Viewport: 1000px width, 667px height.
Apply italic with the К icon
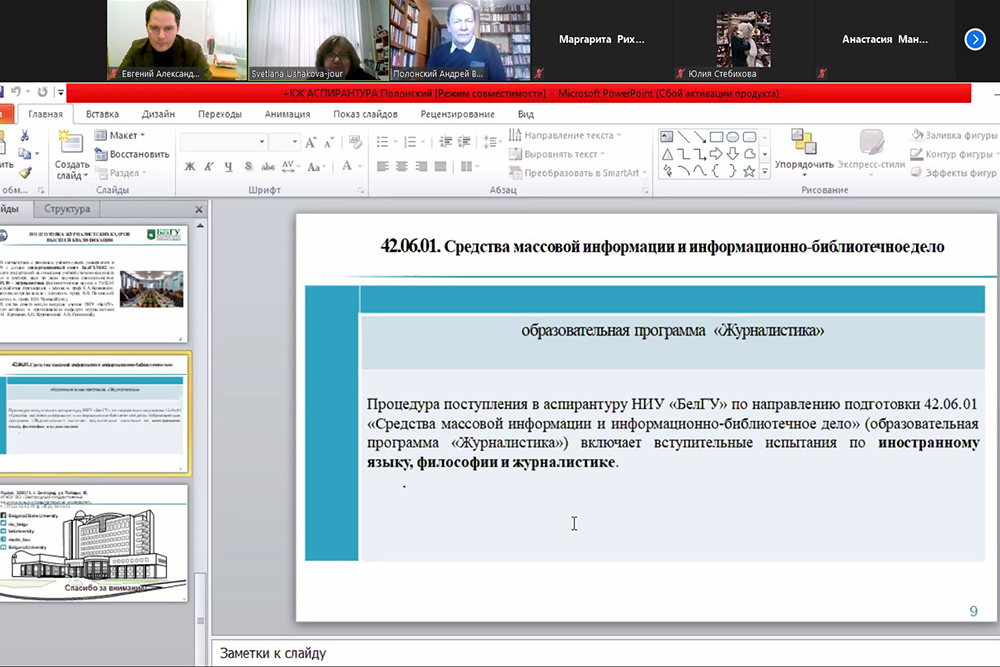point(209,167)
